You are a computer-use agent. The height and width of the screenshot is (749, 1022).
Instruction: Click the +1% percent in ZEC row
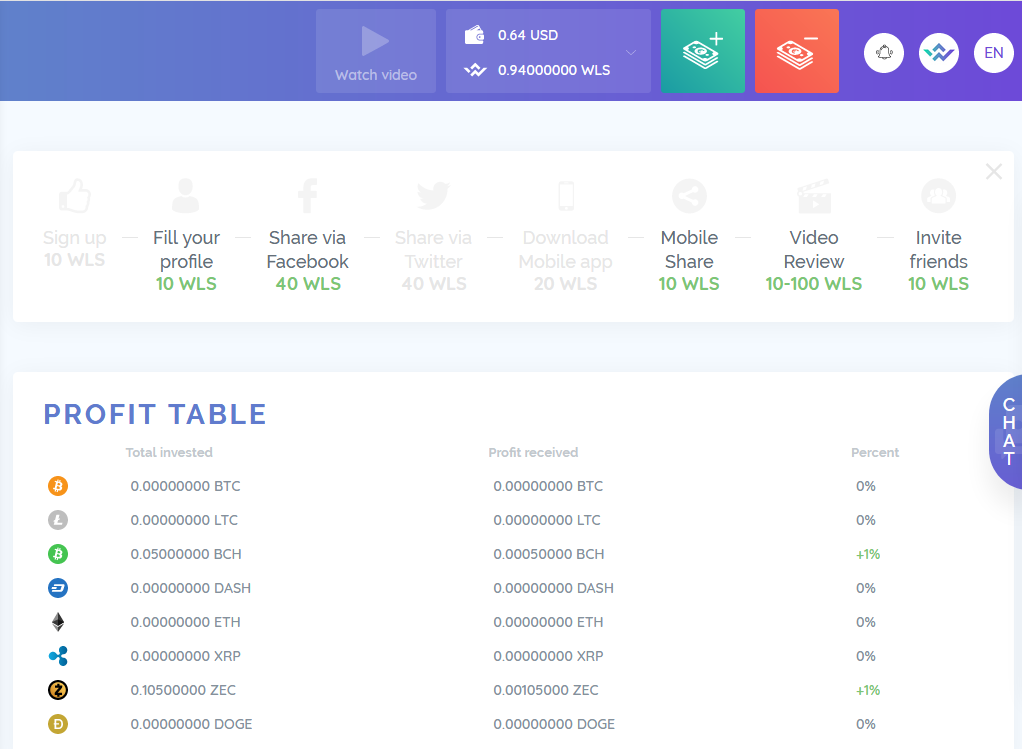point(868,690)
